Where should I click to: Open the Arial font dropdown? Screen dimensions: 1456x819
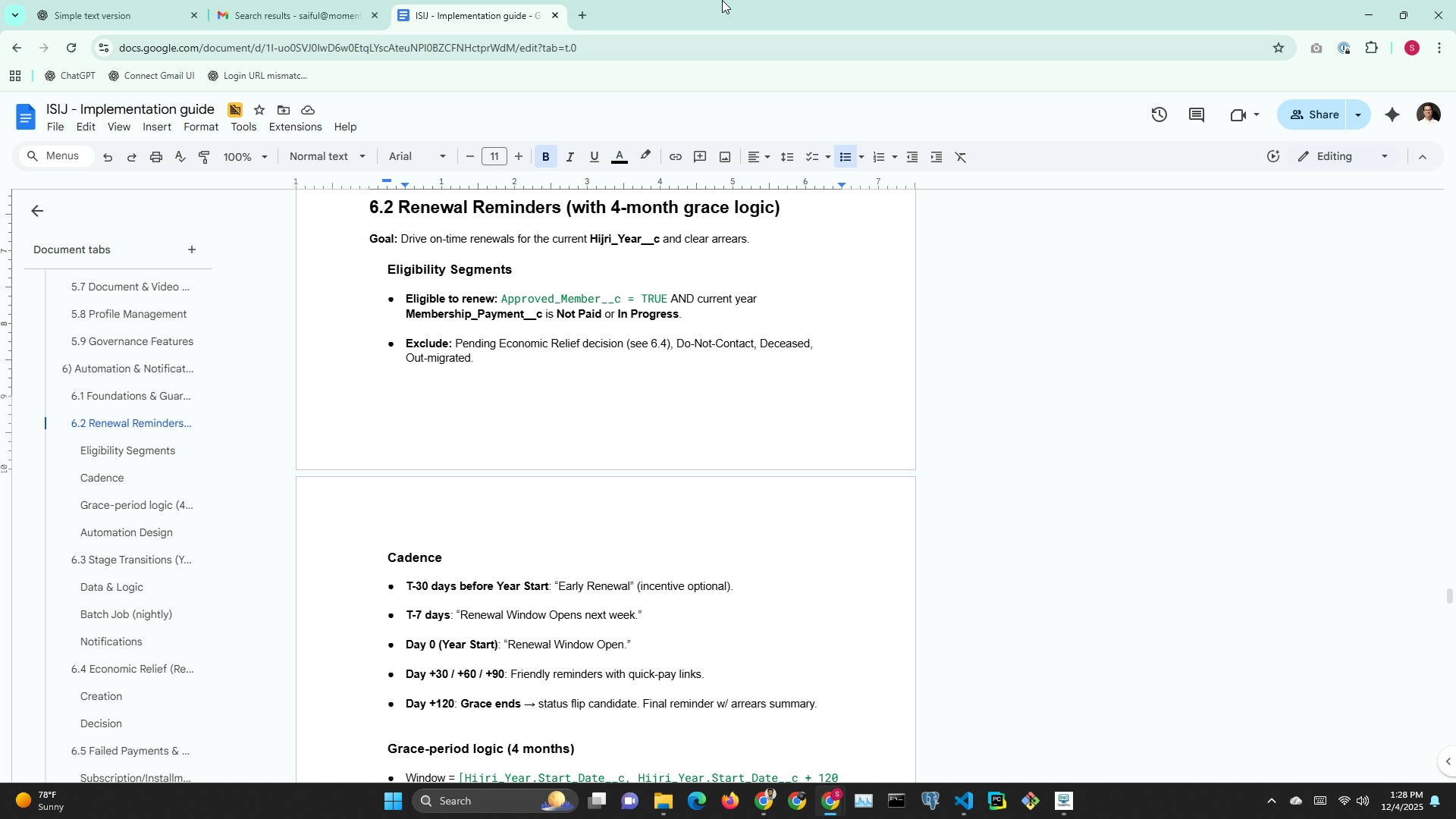416,156
